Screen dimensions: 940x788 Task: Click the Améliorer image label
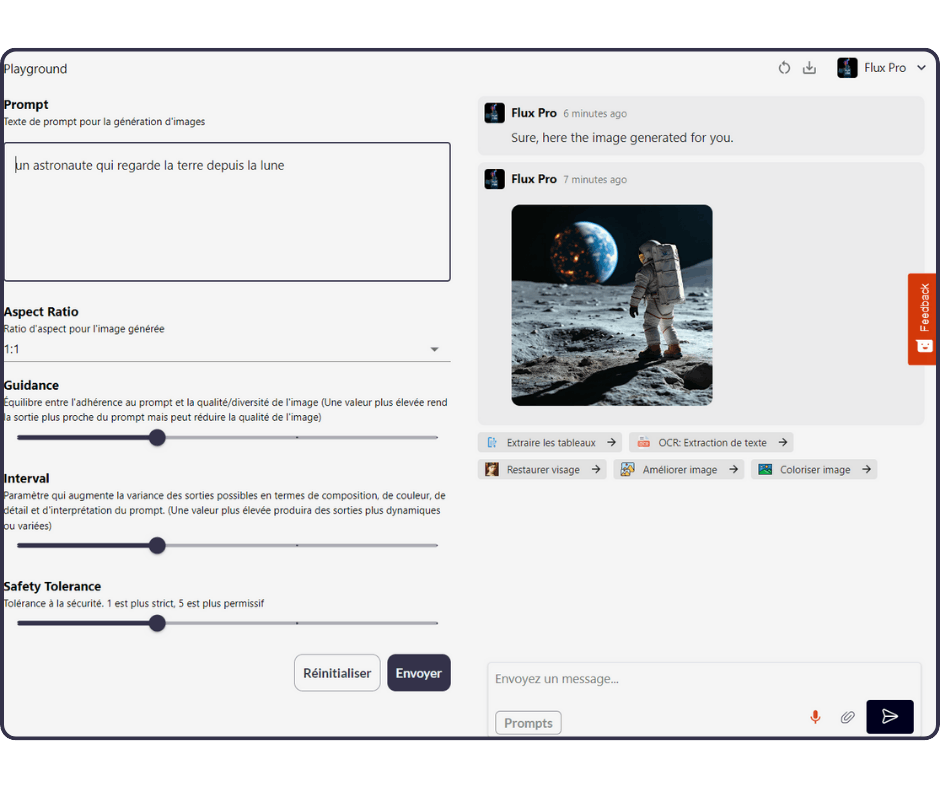pyautogui.click(x=680, y=470)
